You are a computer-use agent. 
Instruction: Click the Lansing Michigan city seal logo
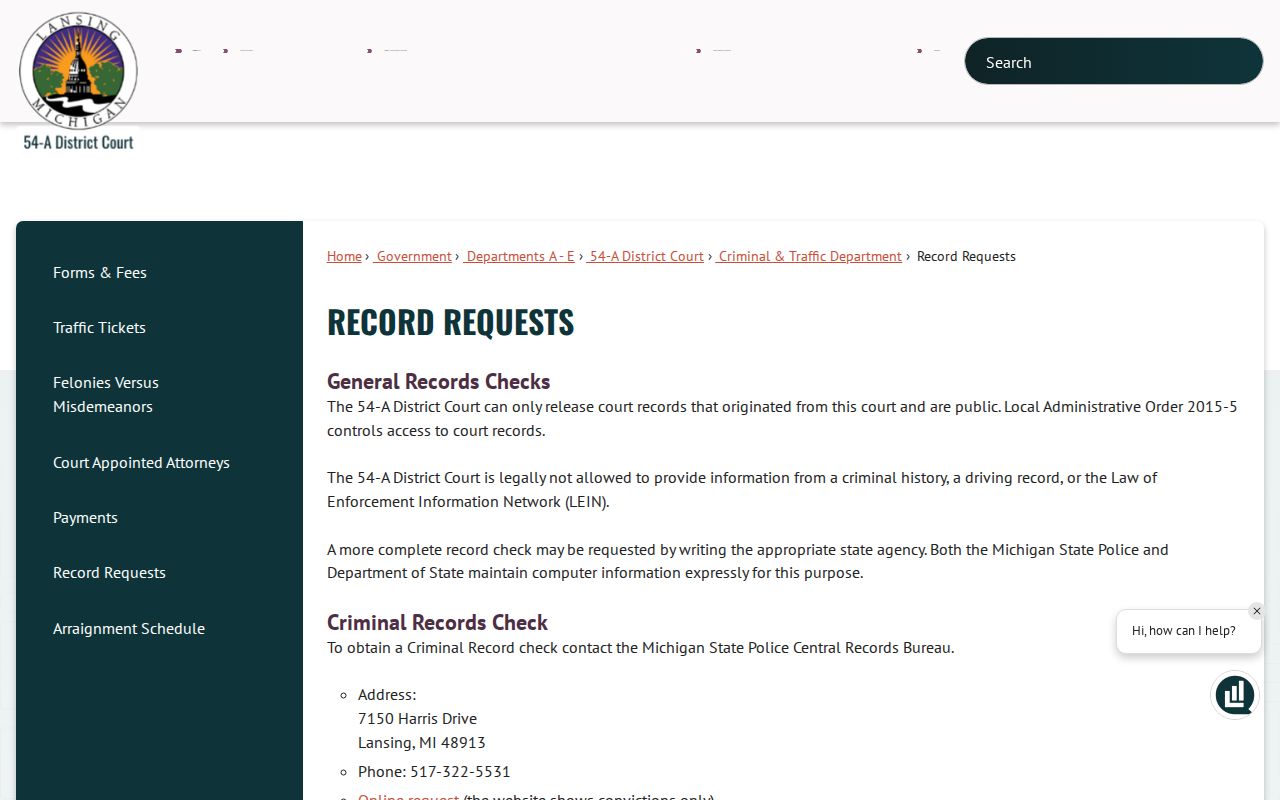click(x=78, y=71)
